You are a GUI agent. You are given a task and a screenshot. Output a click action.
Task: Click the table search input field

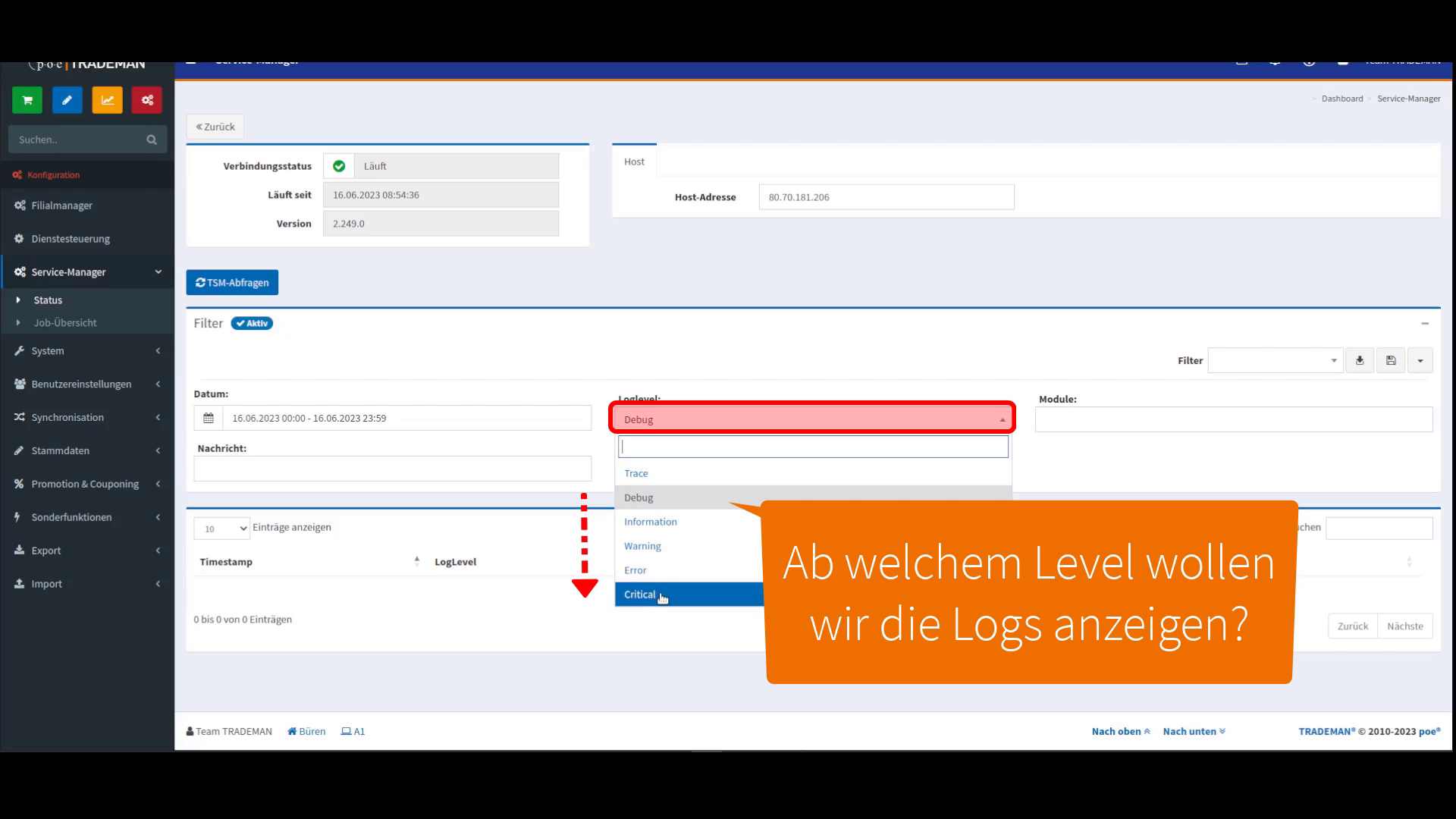[1379, 528]
